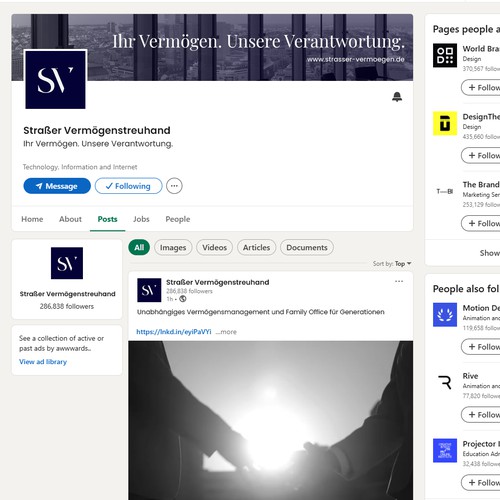
Task: Open the post's three-dot overflow menu
Action: [399, 281]
